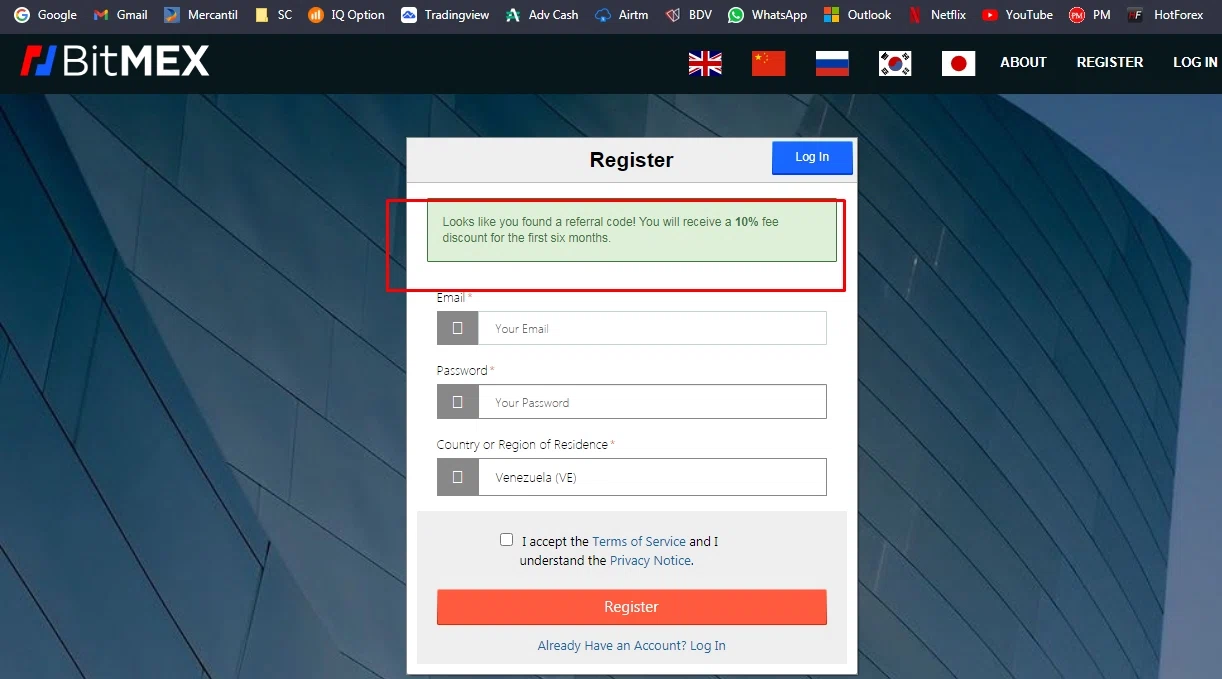This screenshot has height=679, width=1222.
Task: Click the blue Log In button
Action: [812, 157]
